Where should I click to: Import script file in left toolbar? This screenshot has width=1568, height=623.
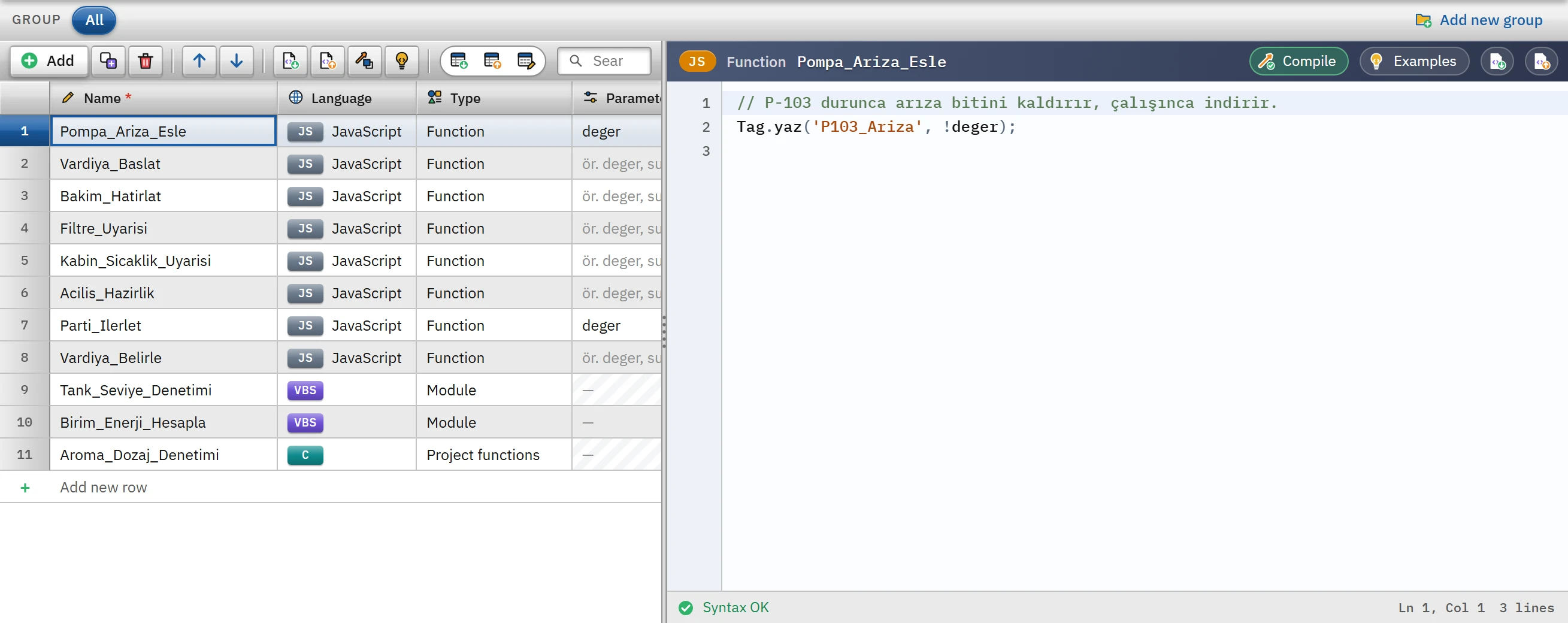(290, 61)
